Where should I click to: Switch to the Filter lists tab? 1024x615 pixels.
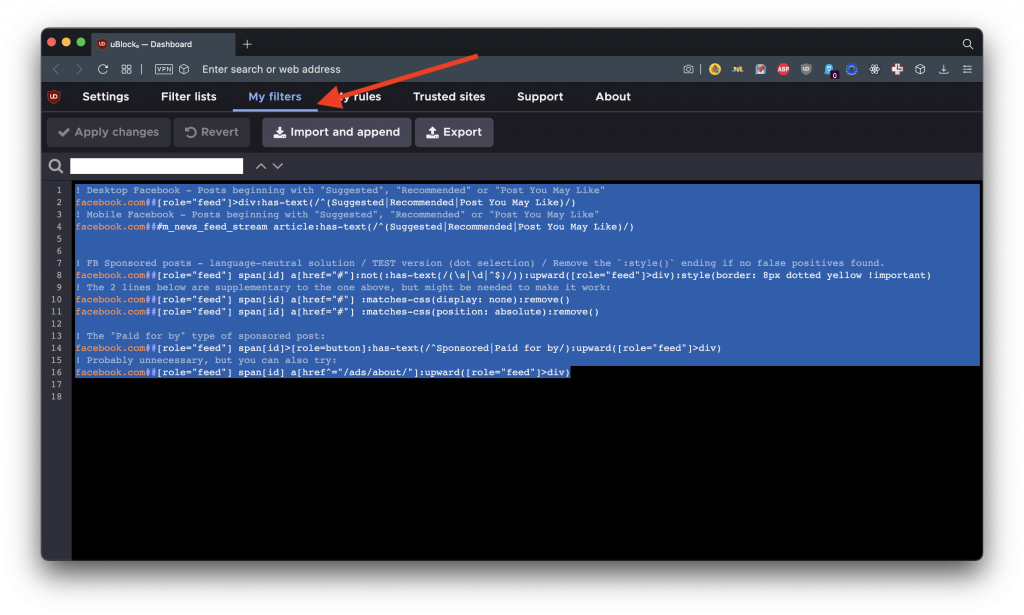click(x=188, y=97)
